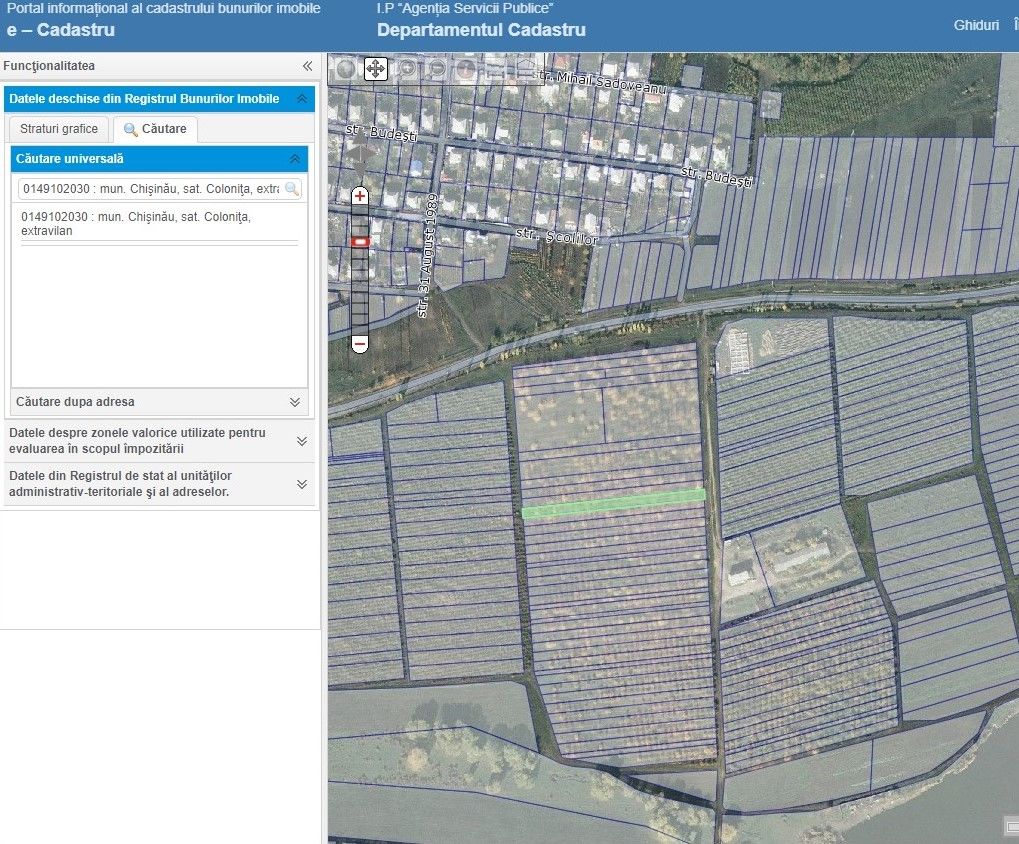The height and width of the screenshot is (844, 1019).
Task: Activate the zoom-in magnifier tool
Action: pos(407,69)
